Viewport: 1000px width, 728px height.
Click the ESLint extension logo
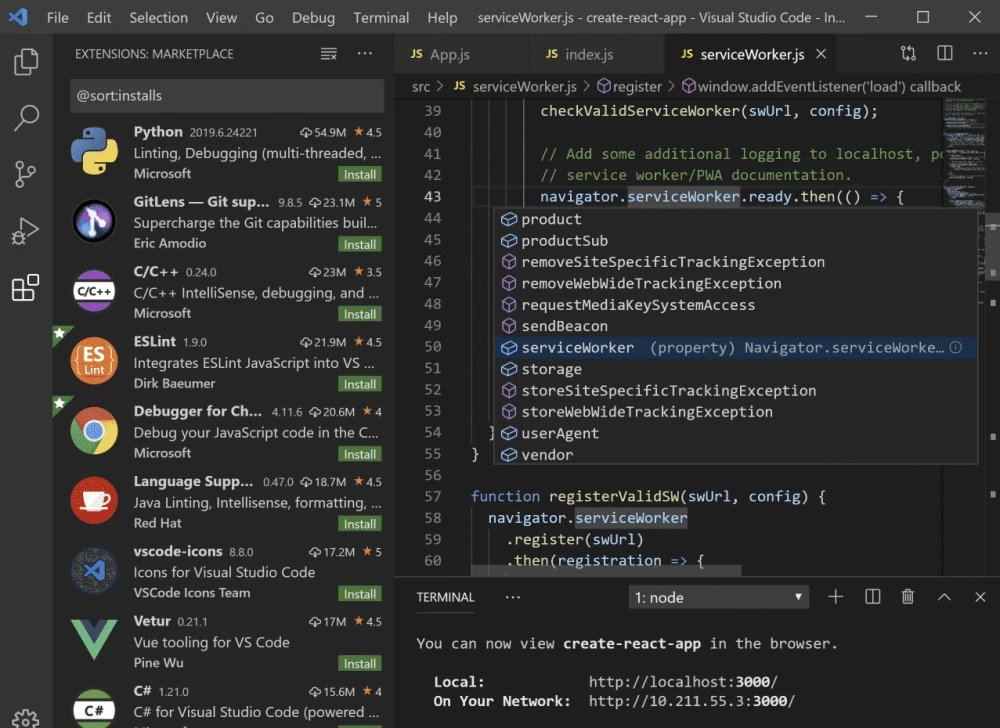click(94, 361)
